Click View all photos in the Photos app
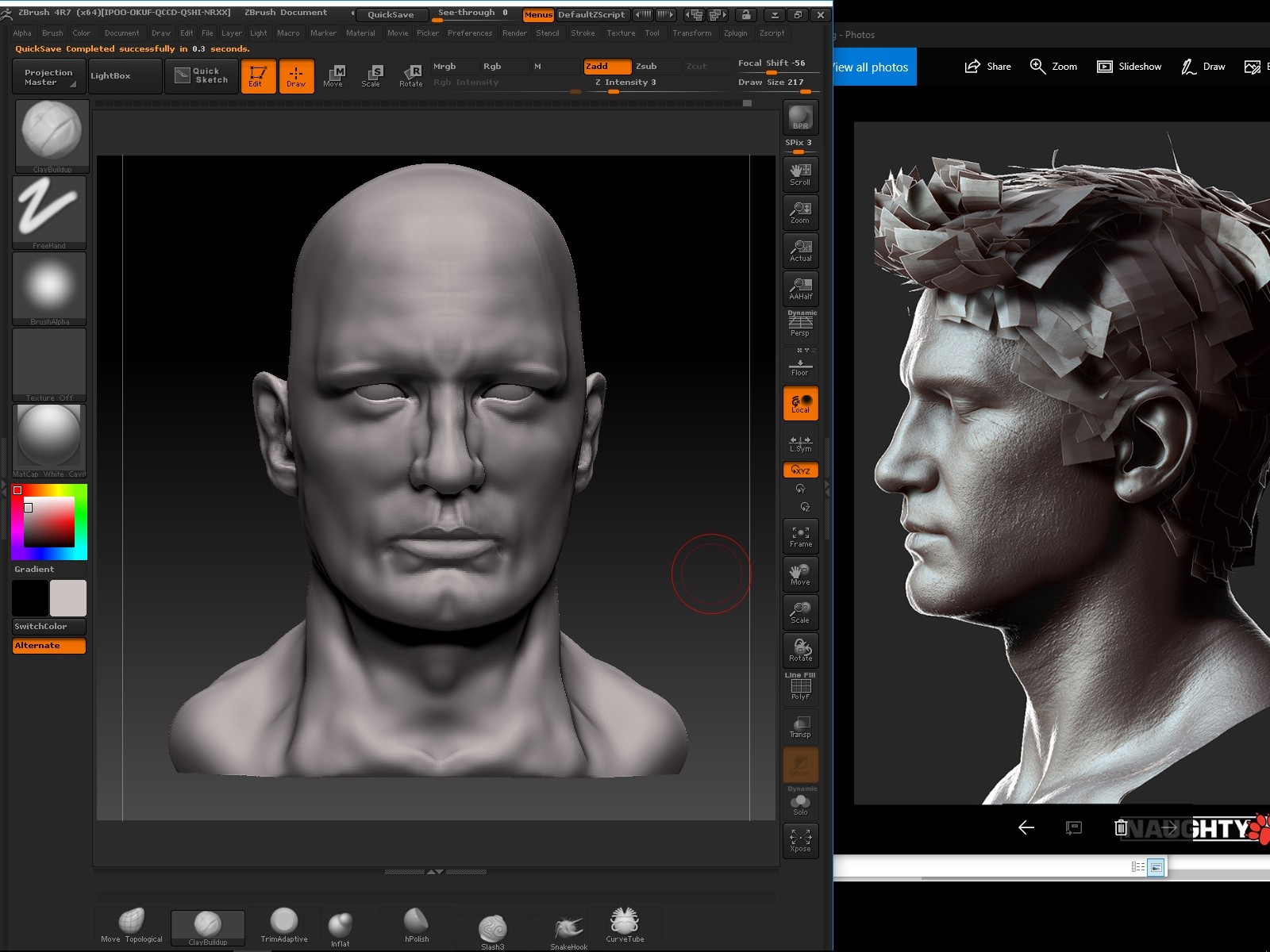Screen dimensions: 1270x952 tap(869, 67)
